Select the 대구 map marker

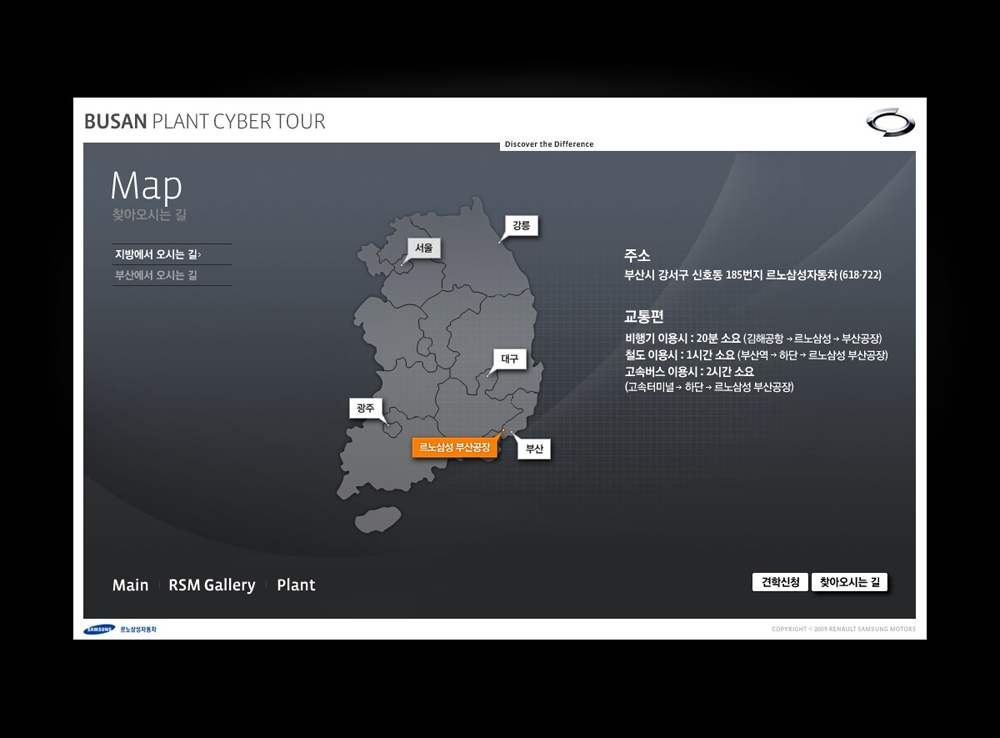point(509,359)
